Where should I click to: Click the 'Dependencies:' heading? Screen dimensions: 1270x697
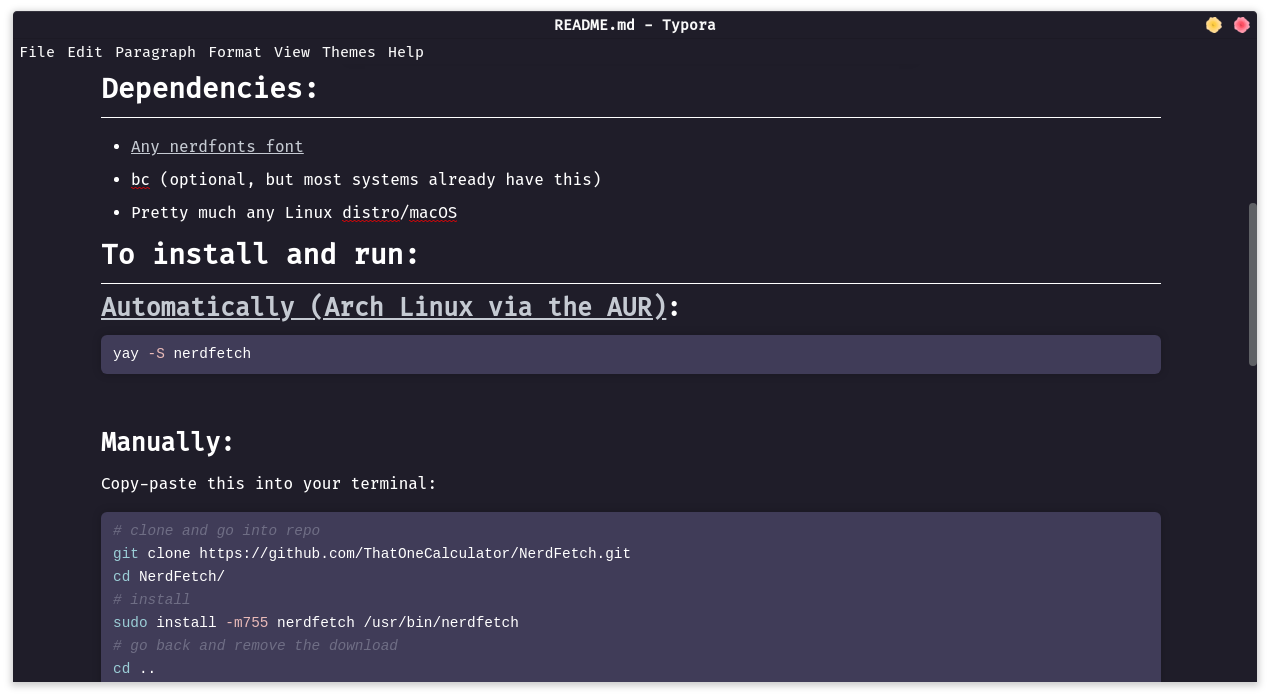click(210, 88)
